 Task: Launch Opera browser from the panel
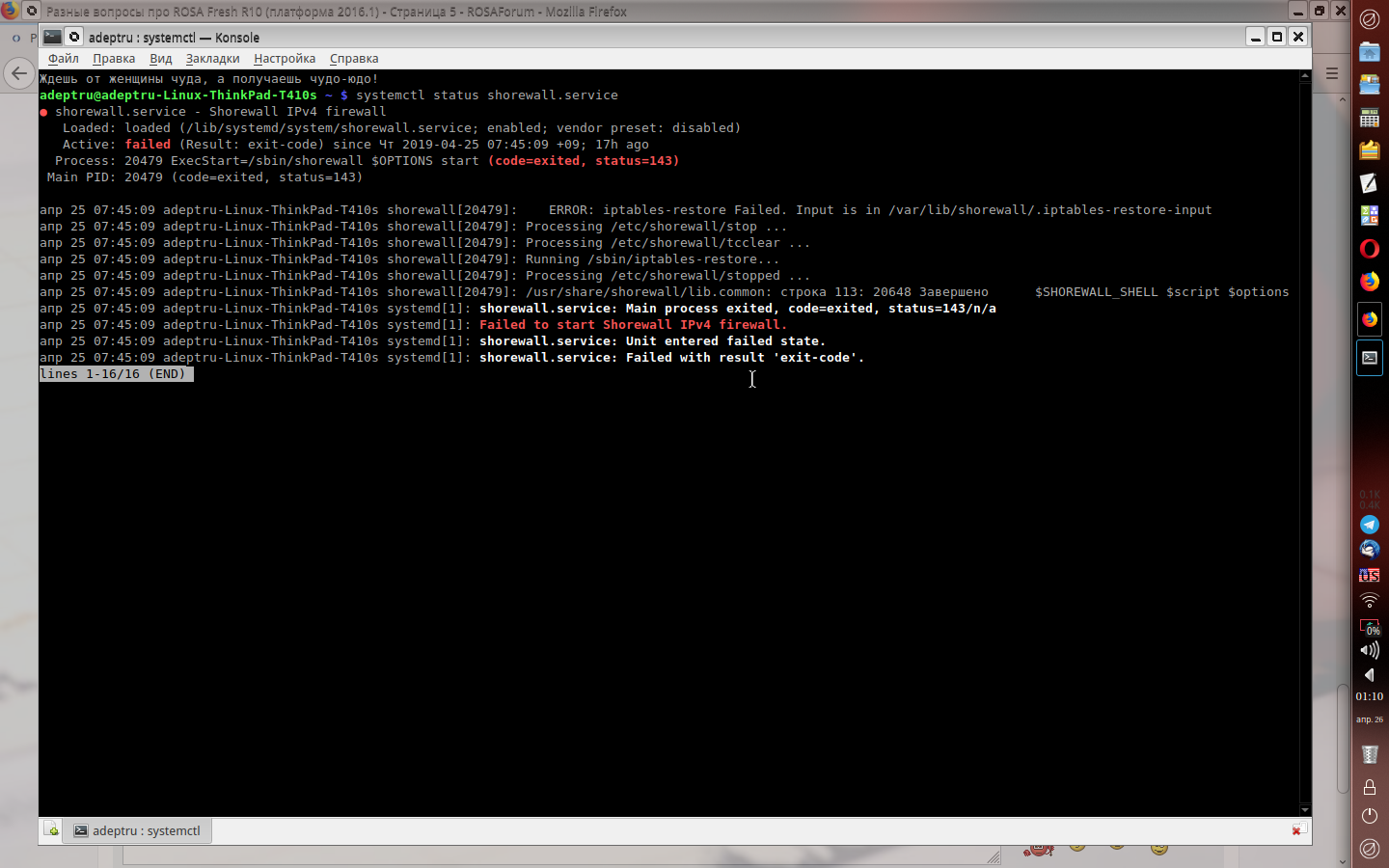(x=1370, y=248)
